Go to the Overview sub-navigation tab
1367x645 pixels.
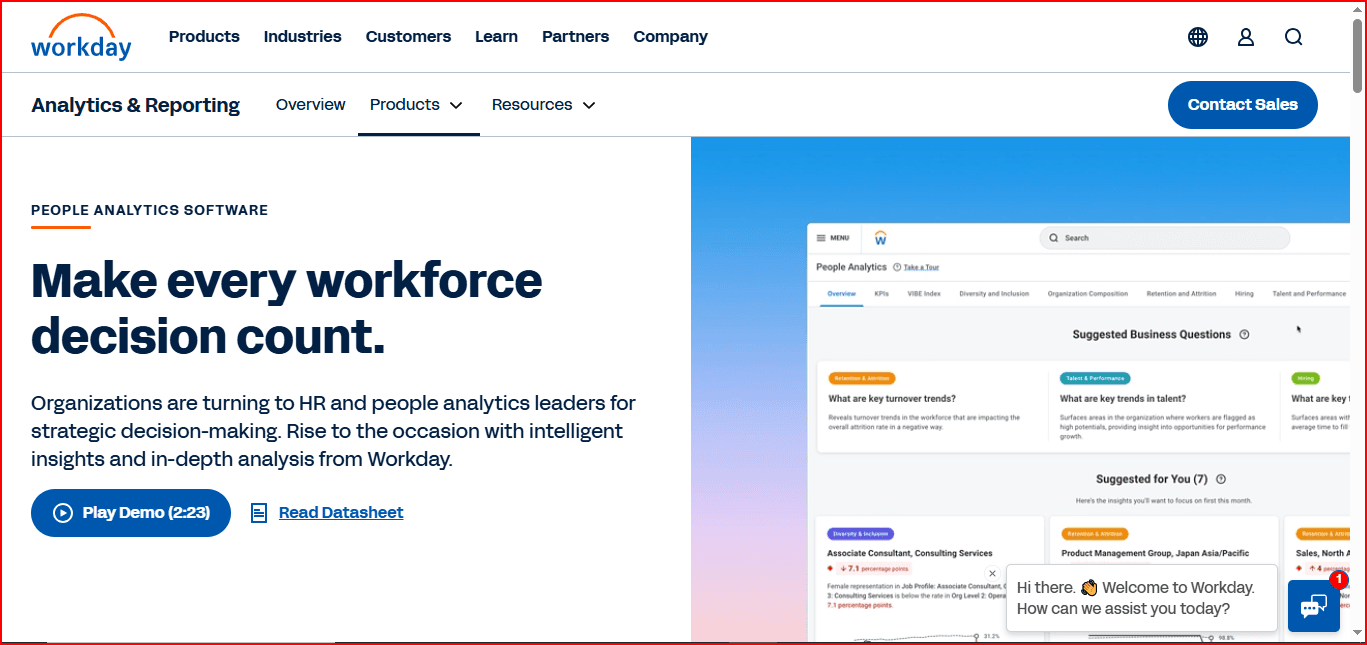pyautogui.click(x=311, y=105)
